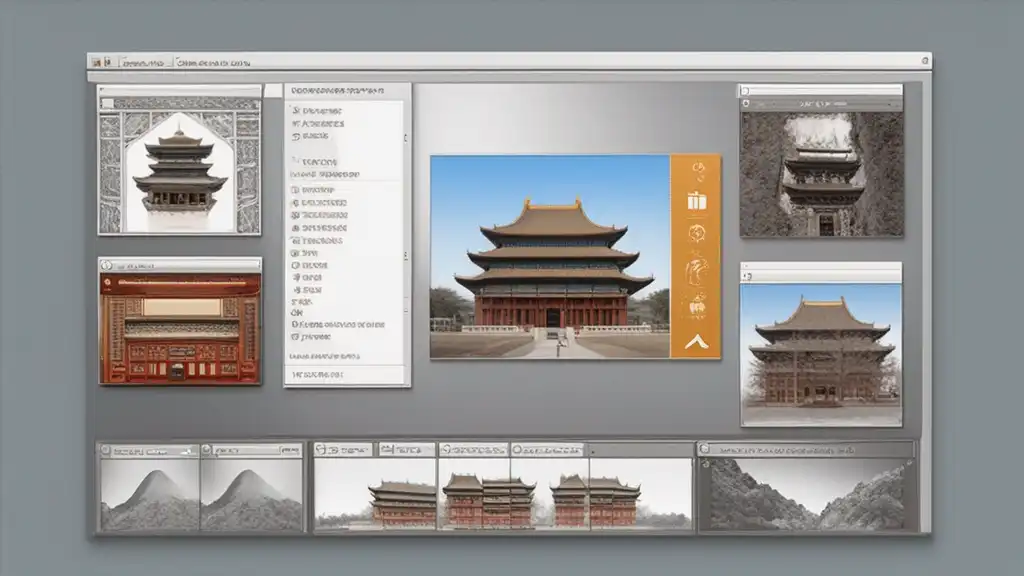
Task: Open the first tab in the main title bar
Action: (142, 62)
